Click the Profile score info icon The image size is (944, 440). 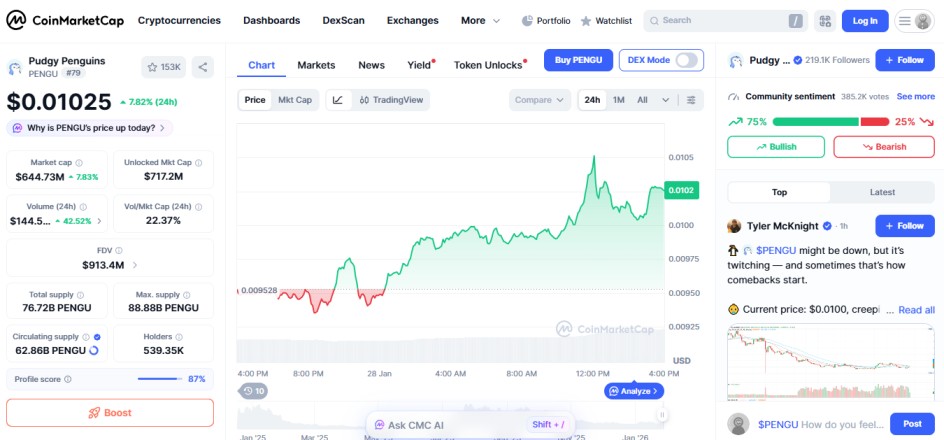pyautogui.click(x=67, y=379)
